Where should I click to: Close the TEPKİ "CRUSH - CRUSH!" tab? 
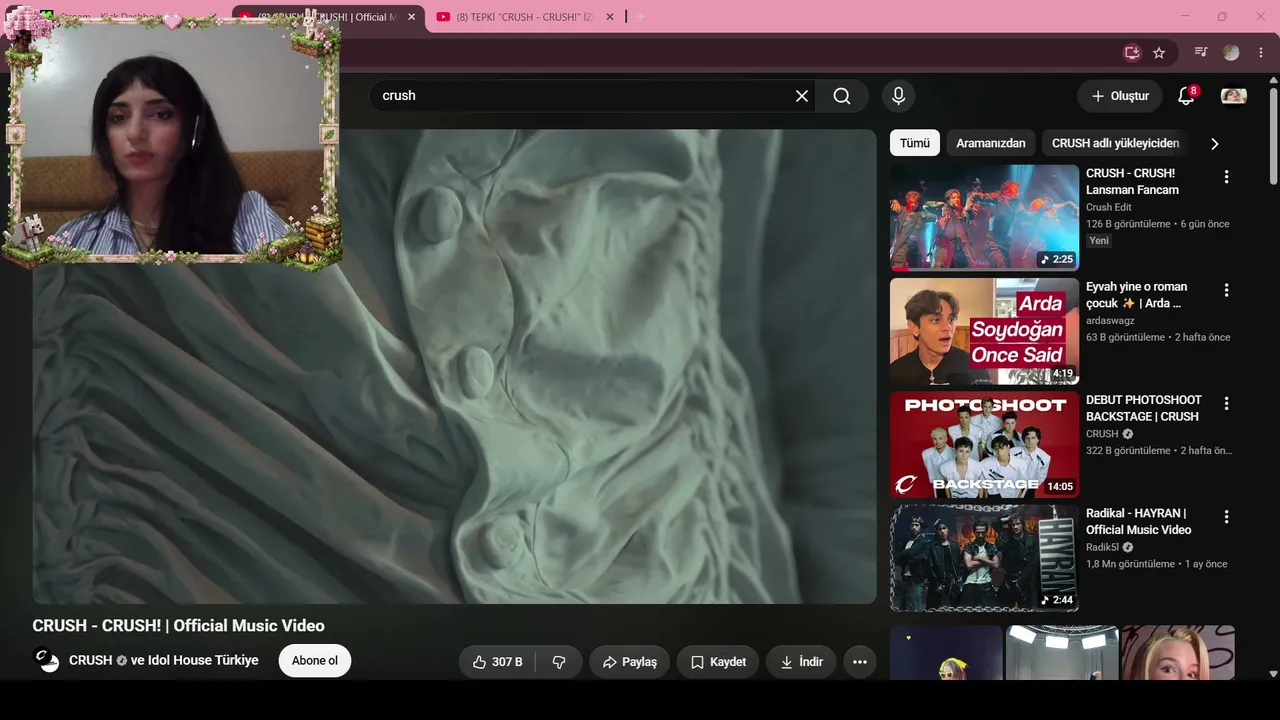coord(610,17)
